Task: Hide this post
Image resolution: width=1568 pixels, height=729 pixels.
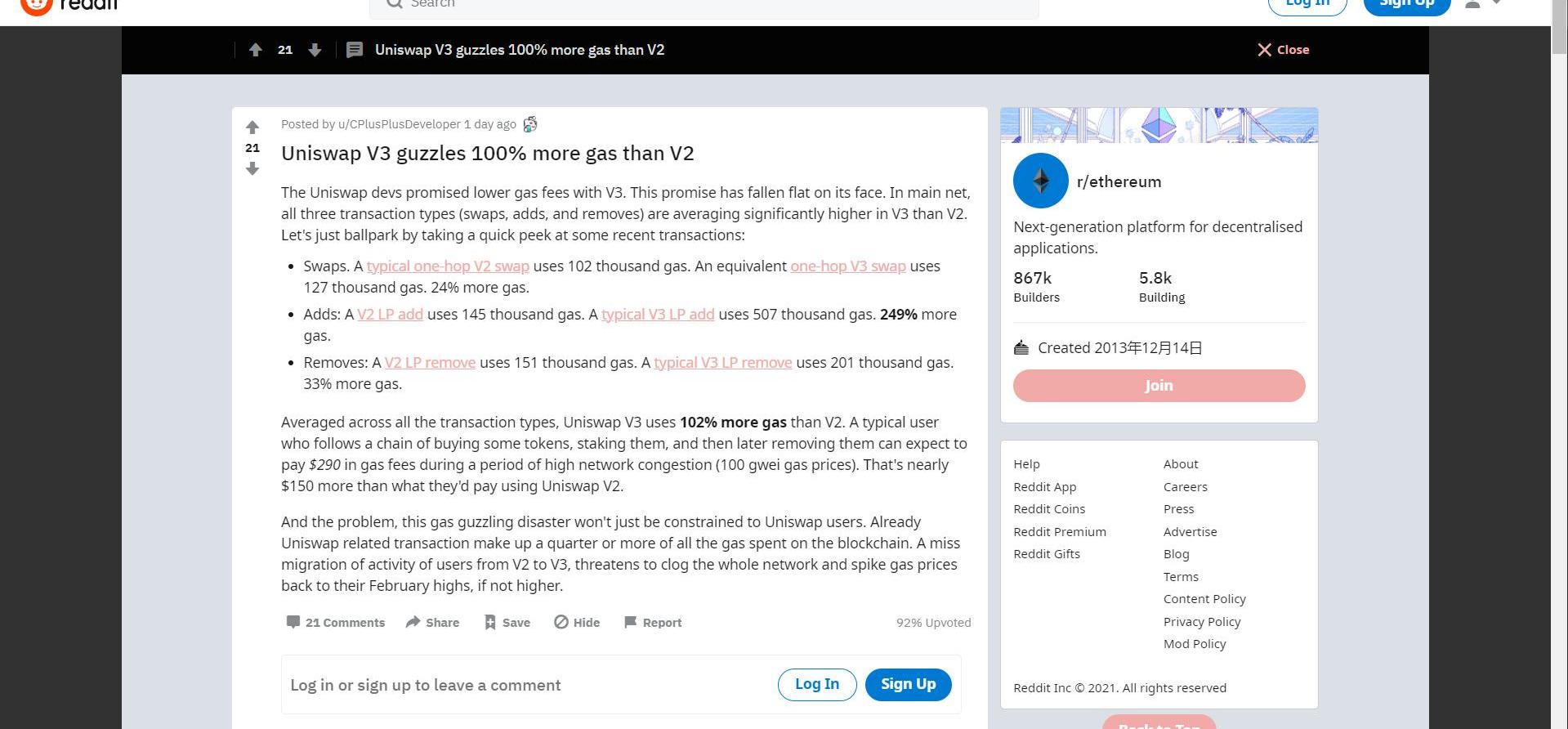Action: point(577,623)
